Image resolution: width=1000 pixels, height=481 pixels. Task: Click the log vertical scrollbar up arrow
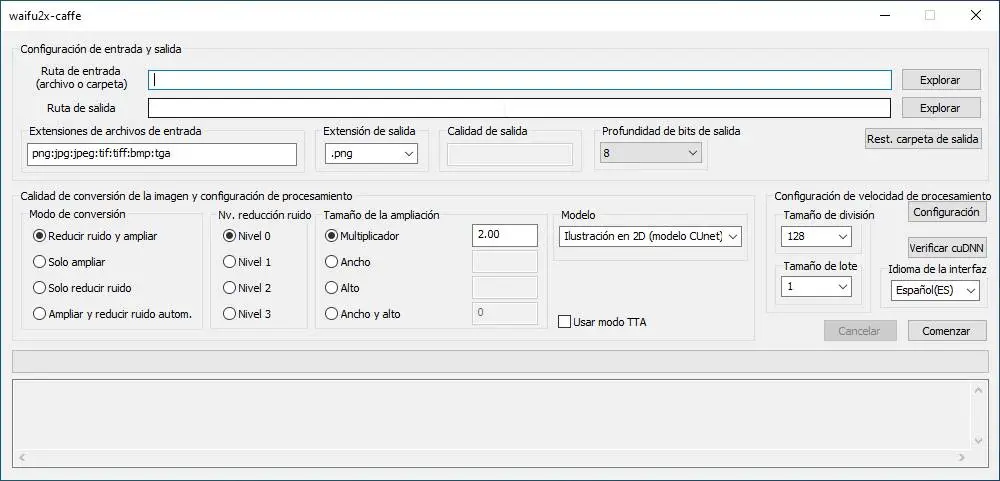(x=979, y=390)
